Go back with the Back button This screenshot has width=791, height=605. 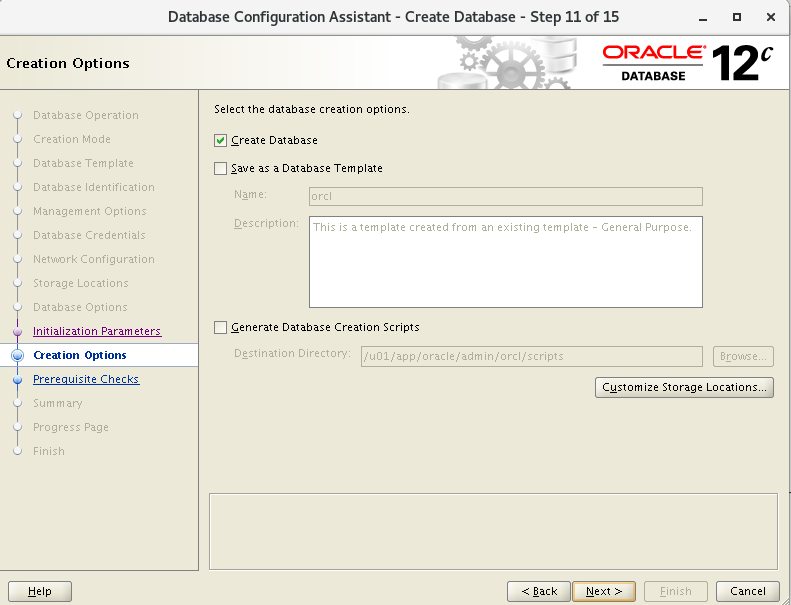539,591
